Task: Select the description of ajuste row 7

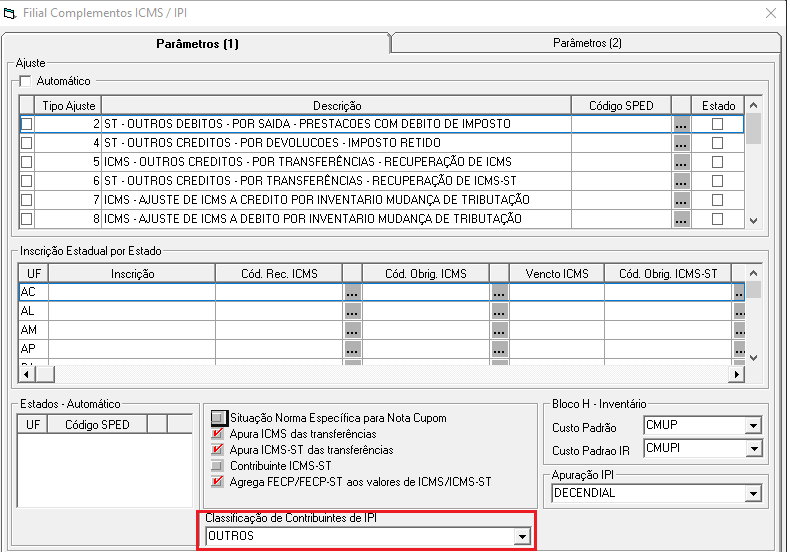Action: tap(336, 200)
